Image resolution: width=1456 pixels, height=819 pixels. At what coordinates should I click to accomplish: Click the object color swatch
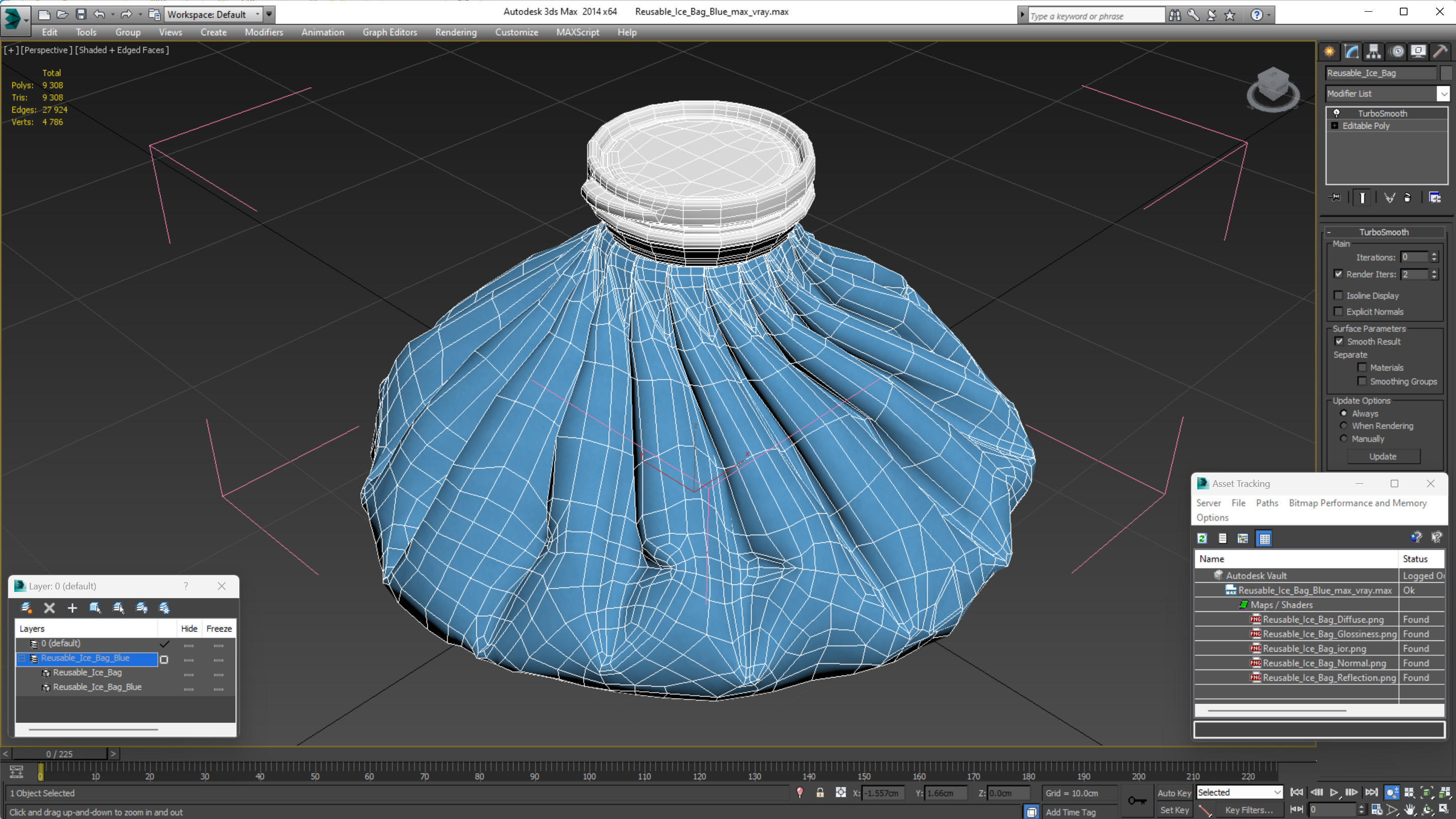pos(1446,73)
